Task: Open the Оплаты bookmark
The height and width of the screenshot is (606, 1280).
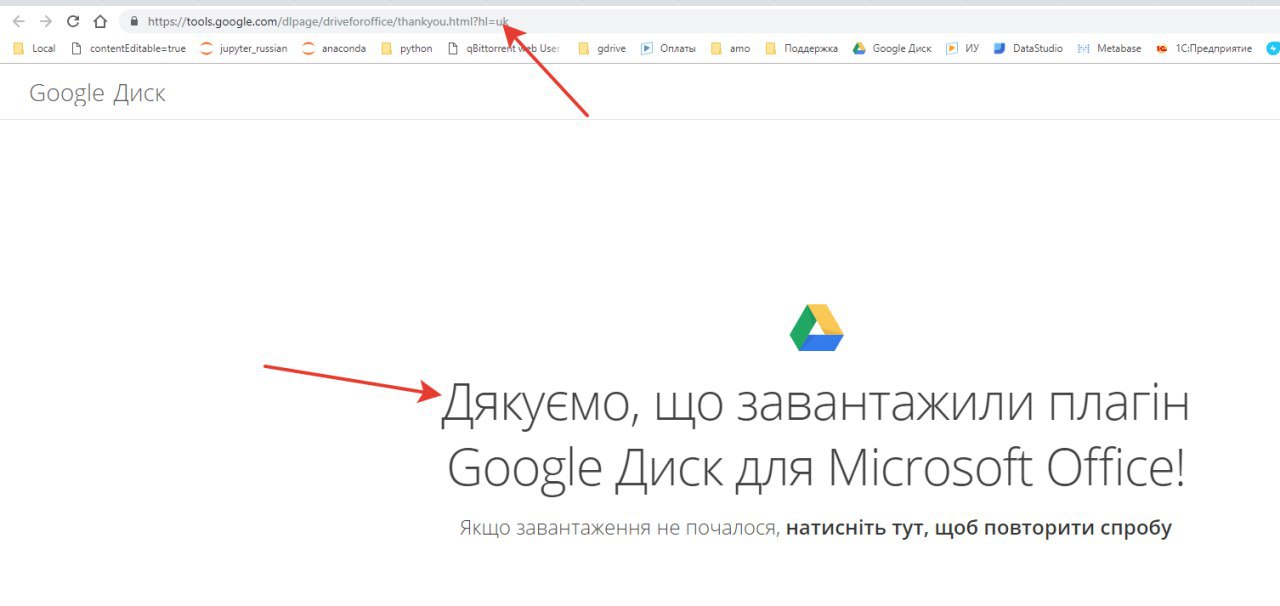Action: tap(668, 48)
